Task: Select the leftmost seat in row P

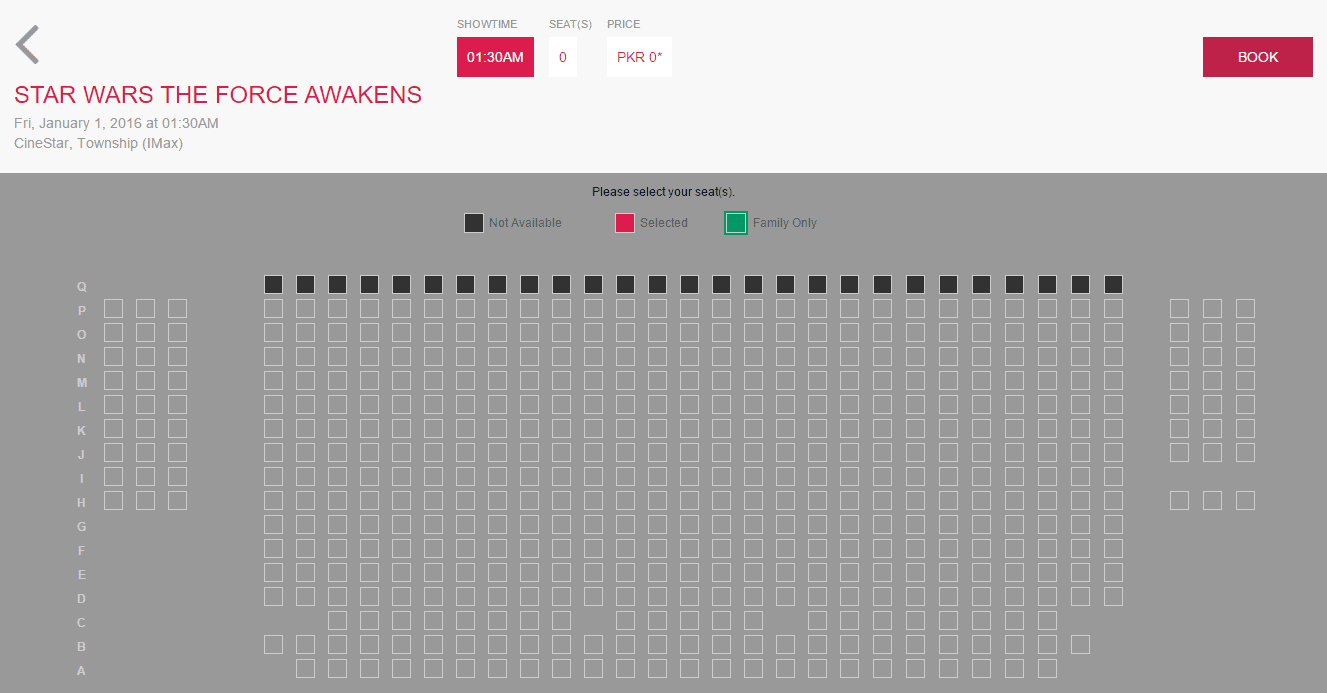Action: (113, 308)
